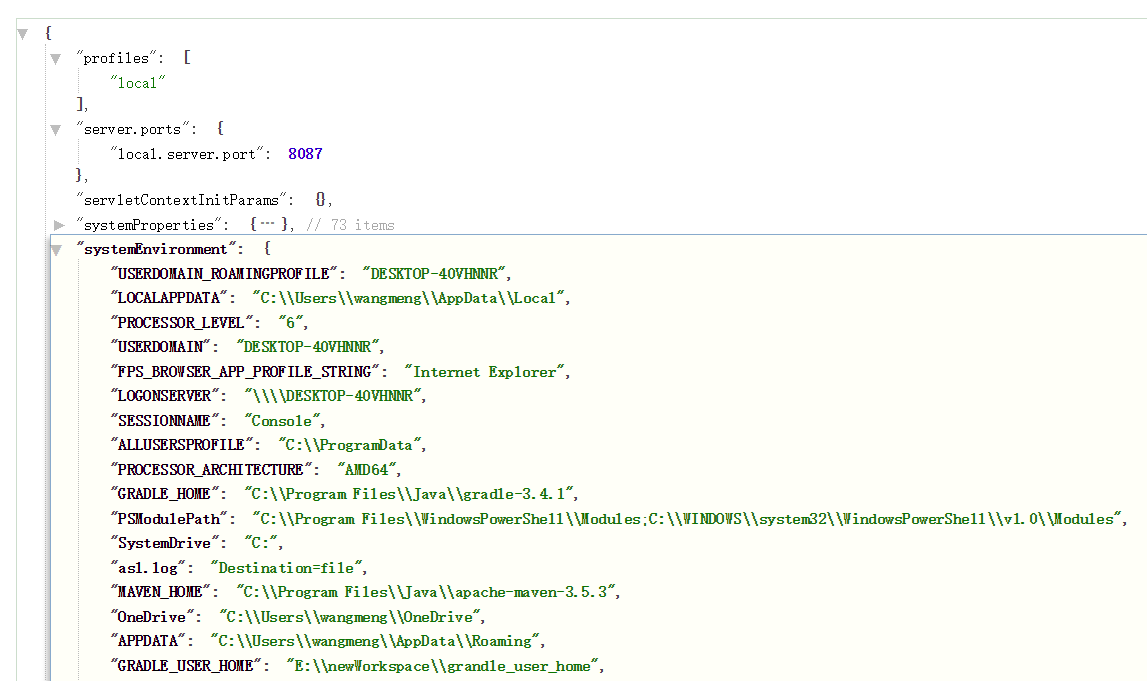Click the "GRADLE_HOME" key

[x=165, y=494]
